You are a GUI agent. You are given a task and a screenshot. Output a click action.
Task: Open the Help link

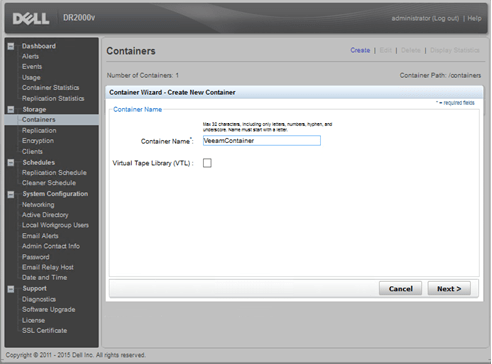click(x=474, y=18)
